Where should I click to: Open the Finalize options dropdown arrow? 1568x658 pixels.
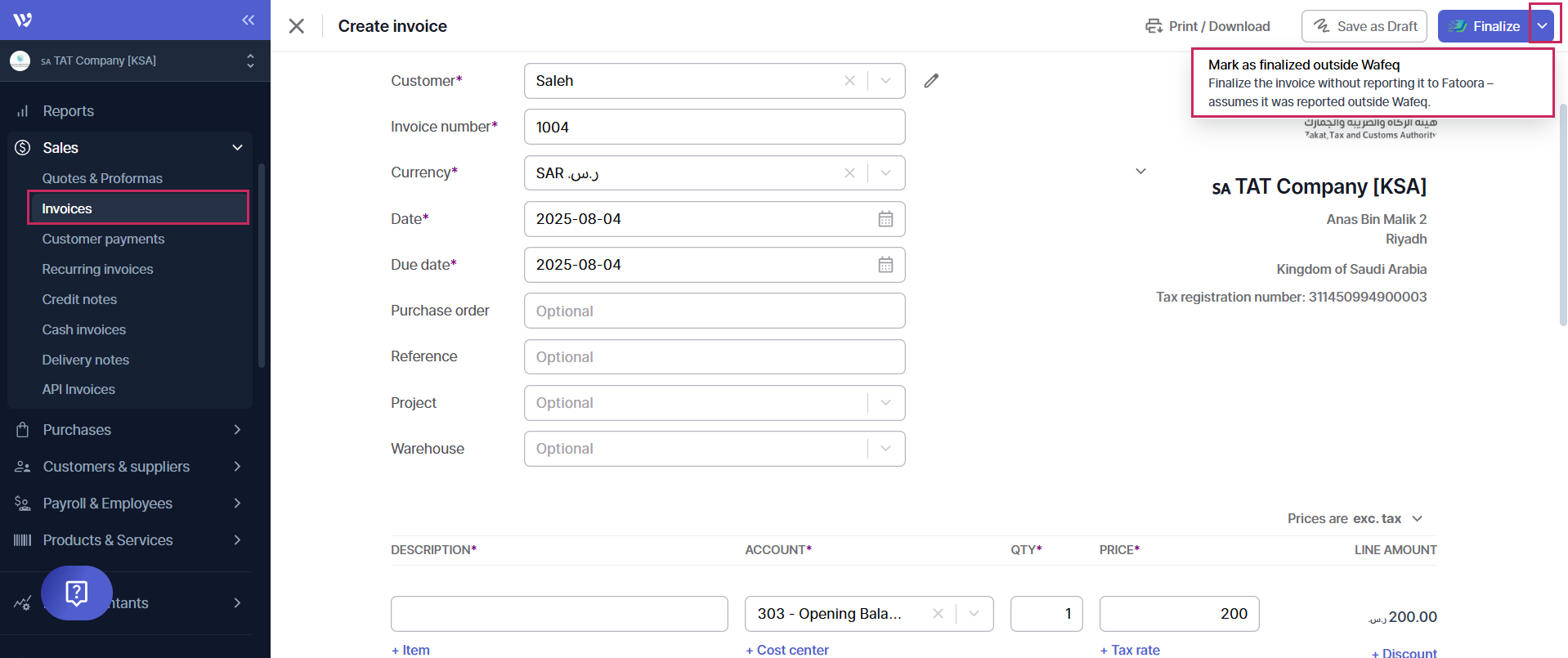[1542, 26]
